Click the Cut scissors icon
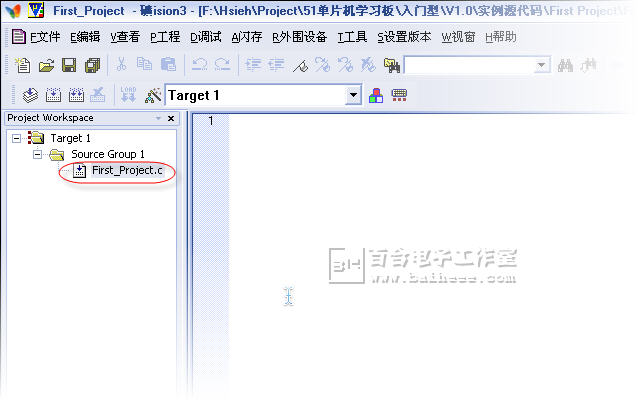The height and width of the screenshot is (401, 638). point(121,64)
